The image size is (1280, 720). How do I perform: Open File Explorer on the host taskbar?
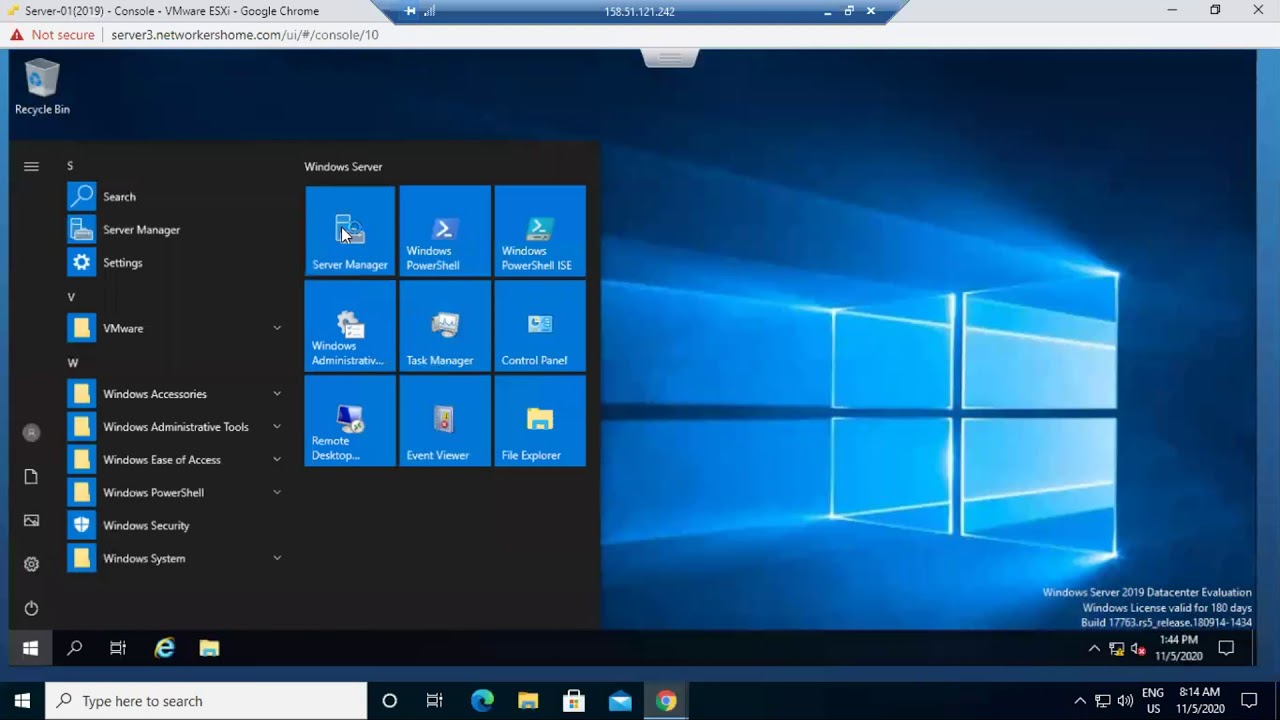coord(528,701)
